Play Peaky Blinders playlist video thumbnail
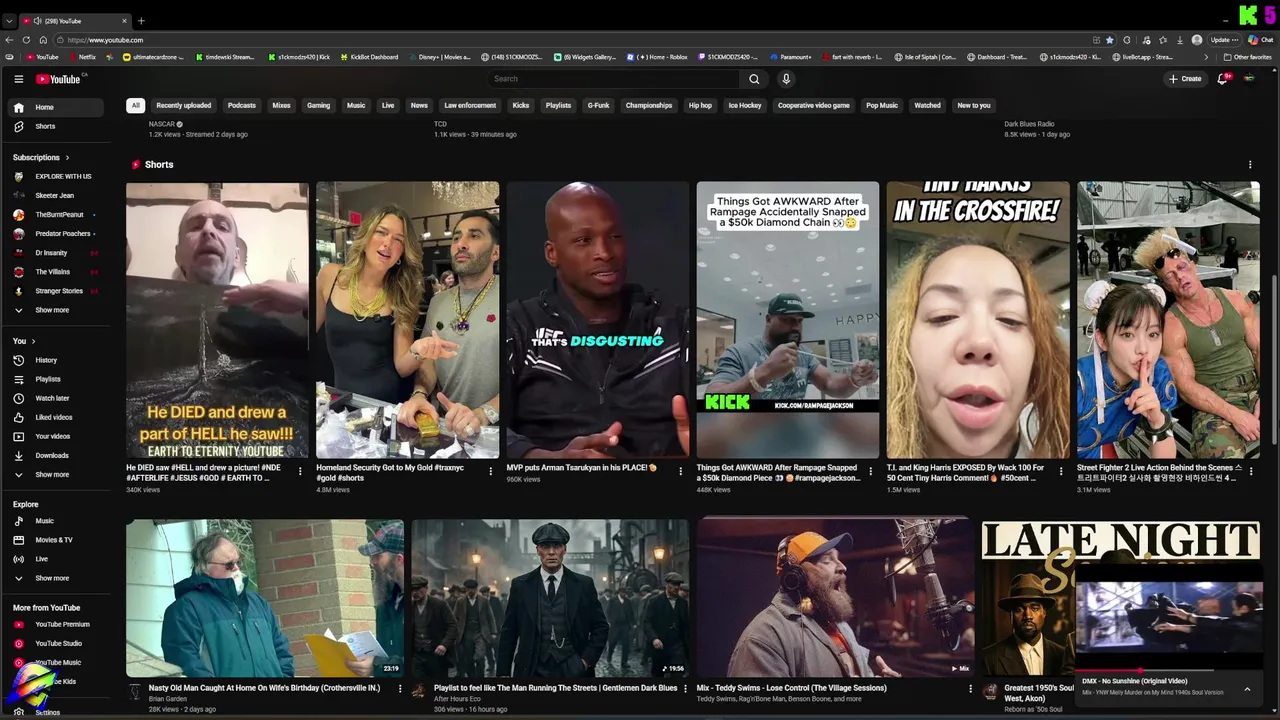This screenshot has width=1280, height=720. (550, 598)
